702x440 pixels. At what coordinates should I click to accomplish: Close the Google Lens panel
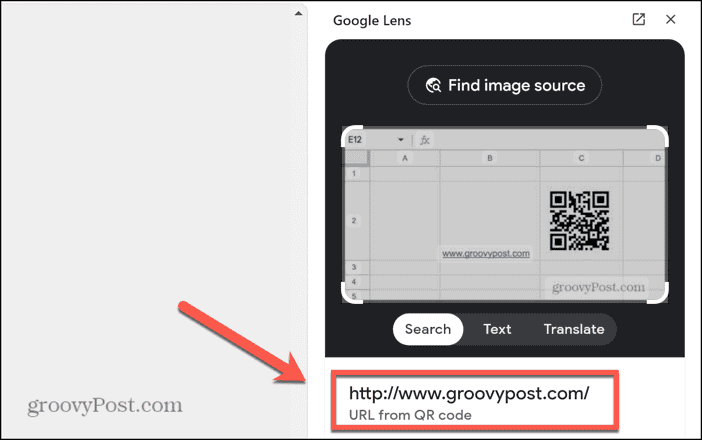(x=670, y=19)
